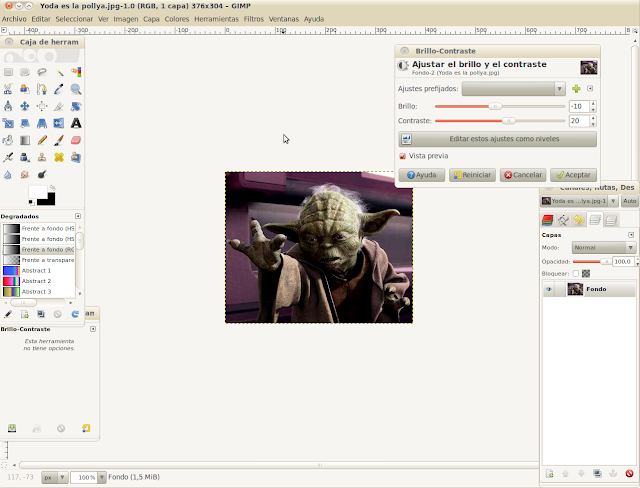The height and width of the screenshot is (488, 640).
Task: Select the Text tool
Action: (x=76, y=123)
